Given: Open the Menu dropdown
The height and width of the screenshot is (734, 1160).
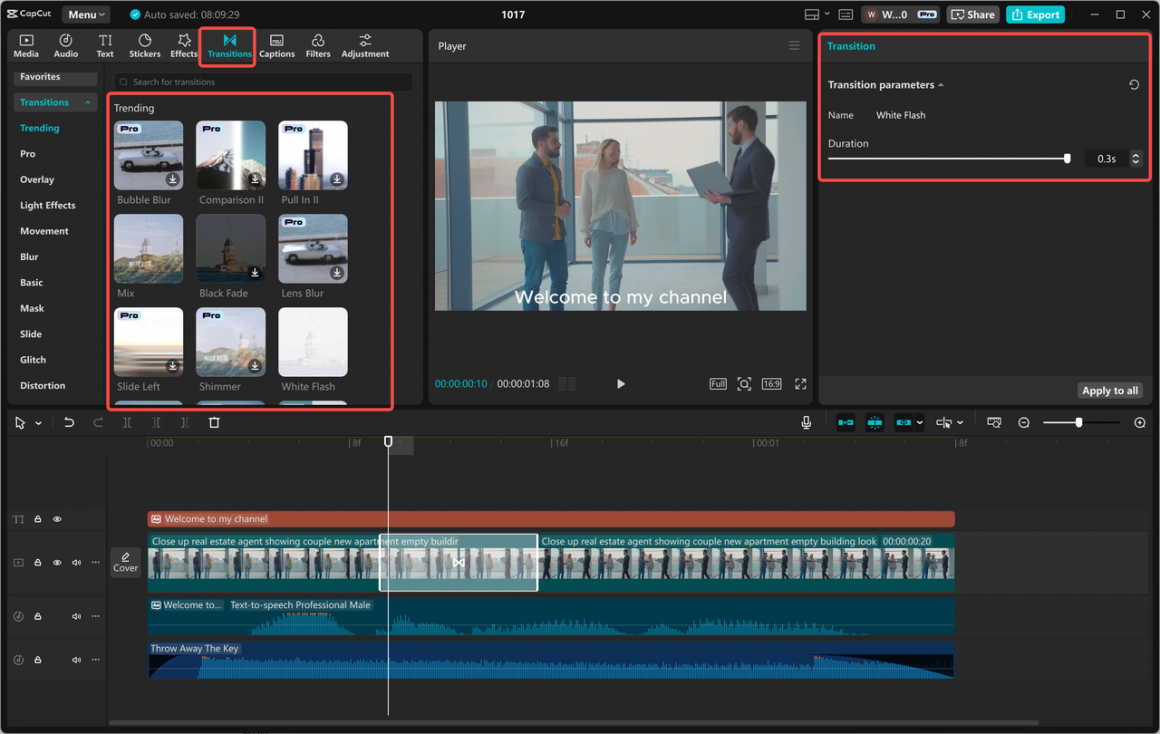Looking at the screenshot, I should tap(87, 15).
